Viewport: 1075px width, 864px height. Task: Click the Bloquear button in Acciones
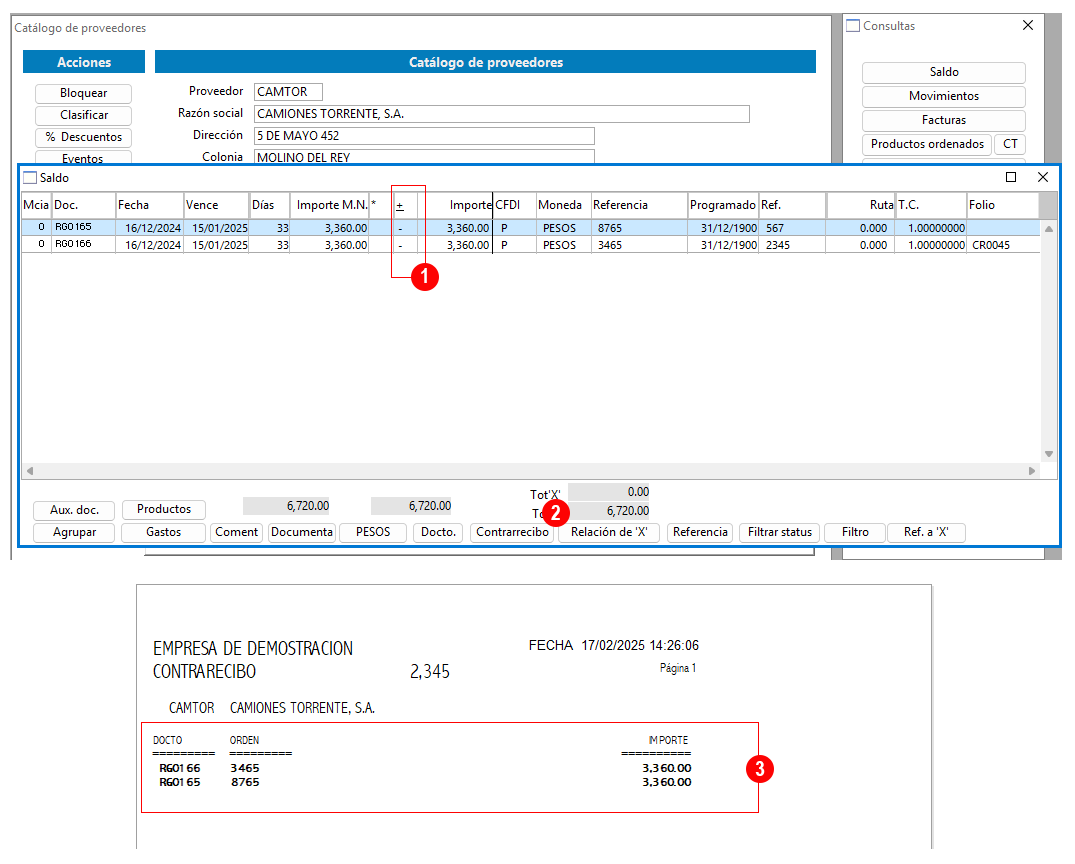pos(83,93)
